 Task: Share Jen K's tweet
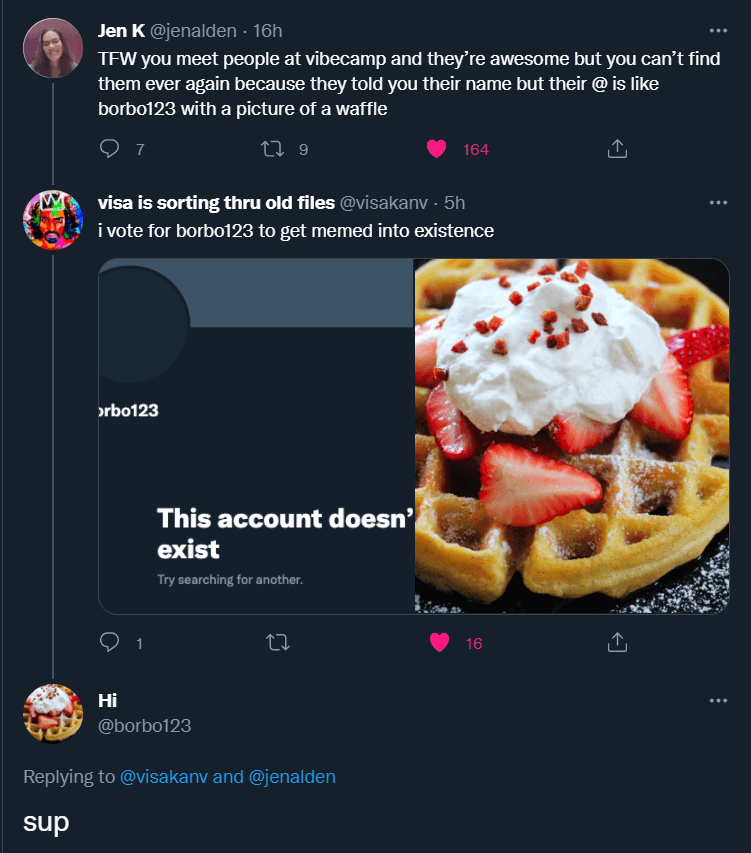coord(617,149)
